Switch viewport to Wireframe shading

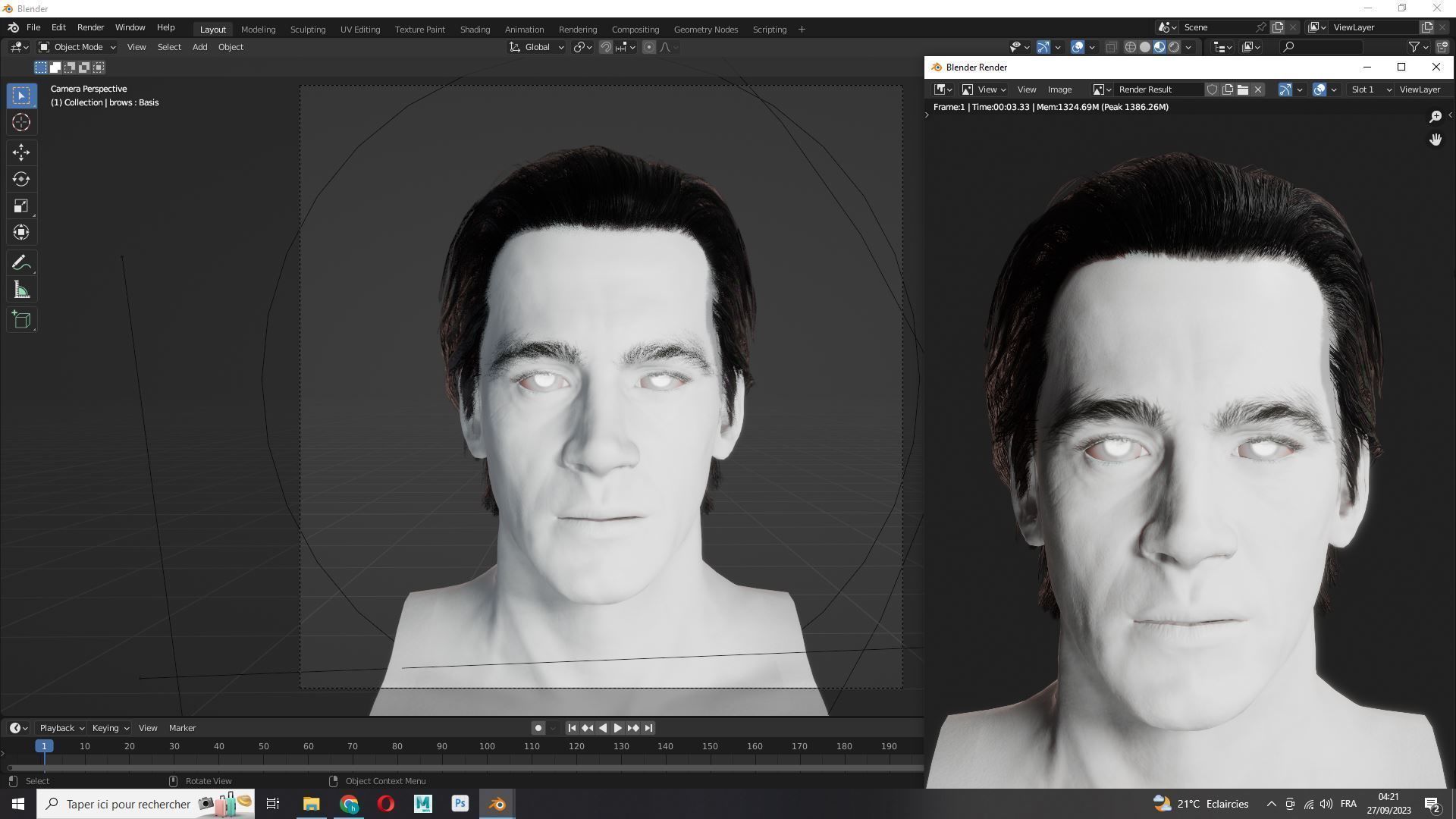(1130, 47)
